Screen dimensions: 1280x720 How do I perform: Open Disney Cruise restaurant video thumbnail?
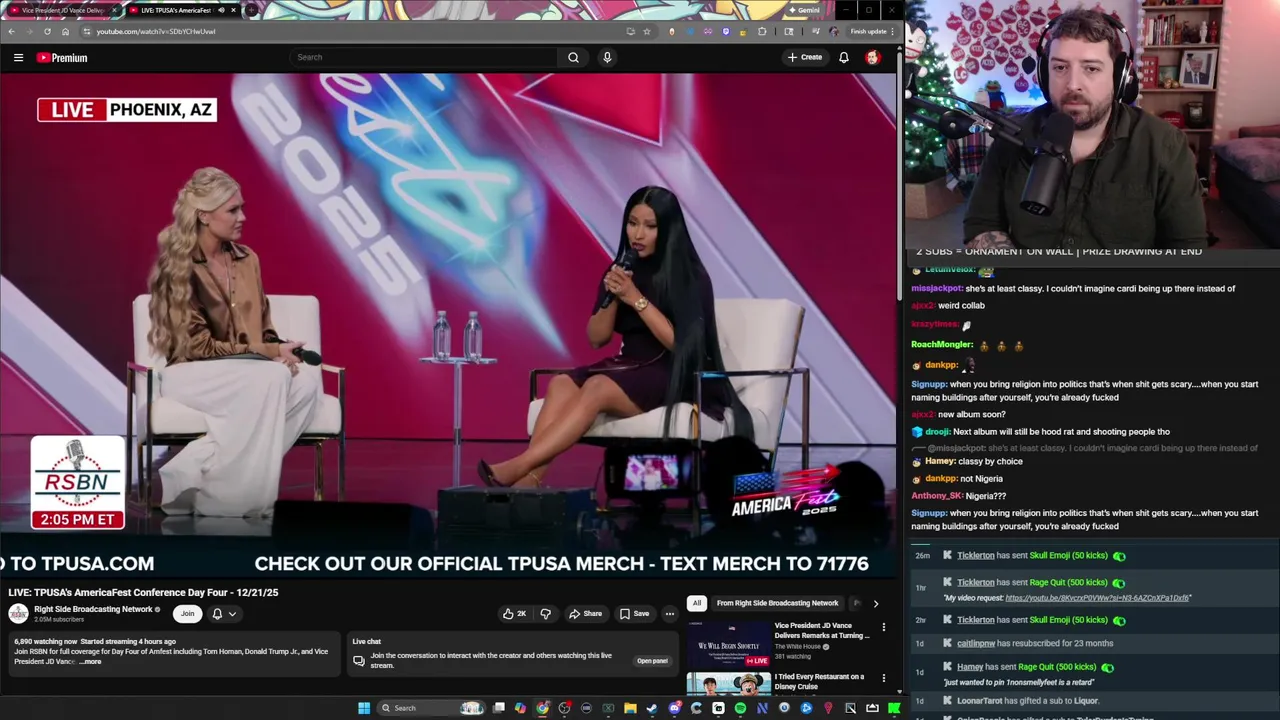coord(728,684)
